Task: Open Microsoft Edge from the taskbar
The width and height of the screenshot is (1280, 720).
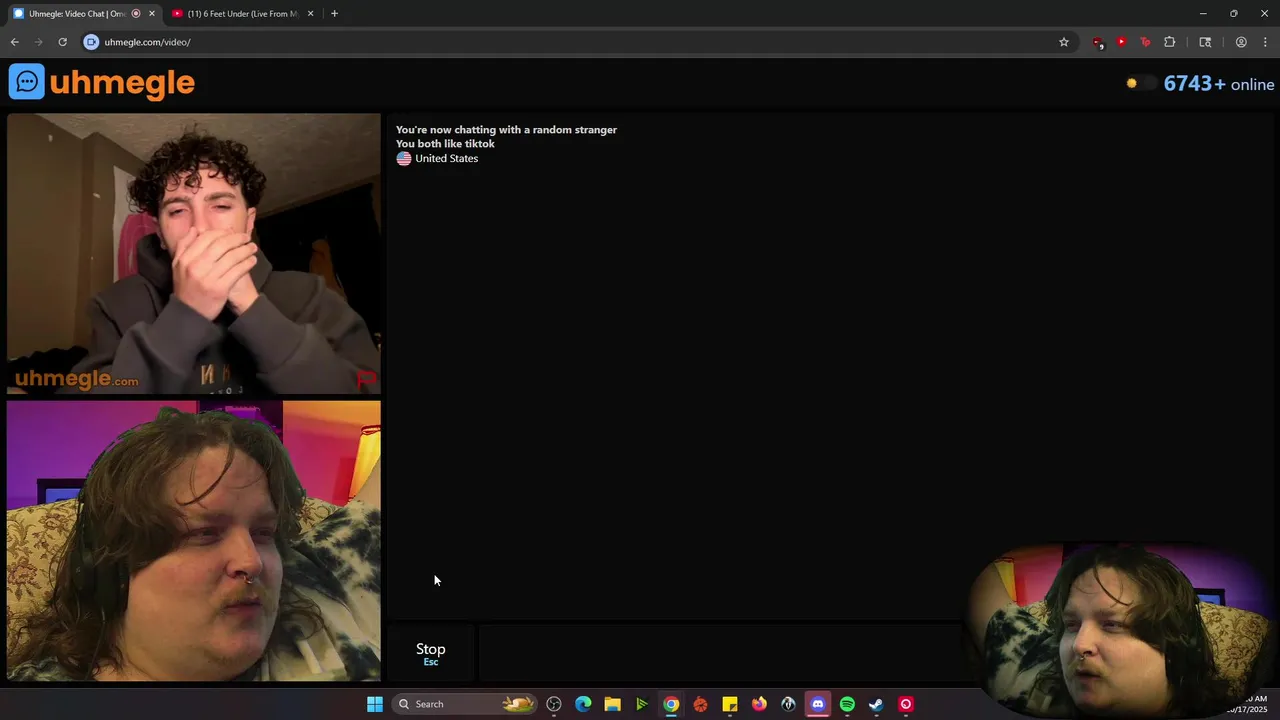Action: (x=583, y=704)
